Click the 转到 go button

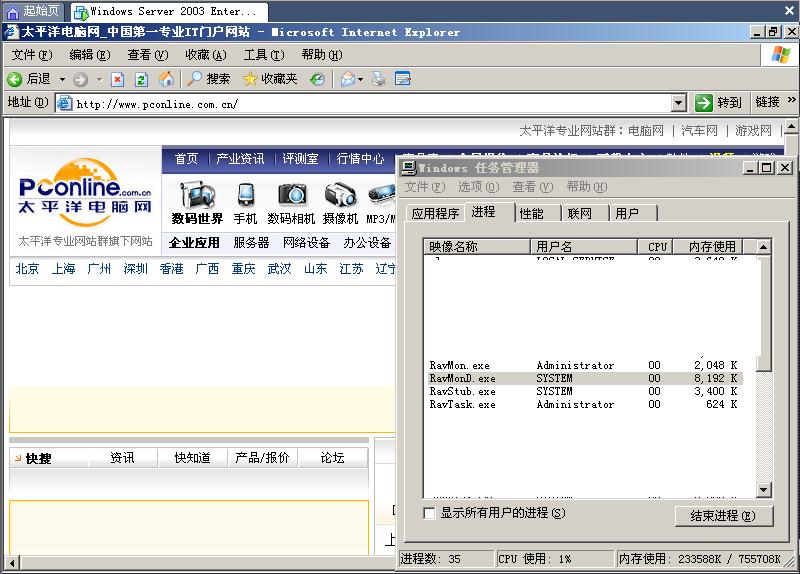pyautogui.click(x=718, y=103)
